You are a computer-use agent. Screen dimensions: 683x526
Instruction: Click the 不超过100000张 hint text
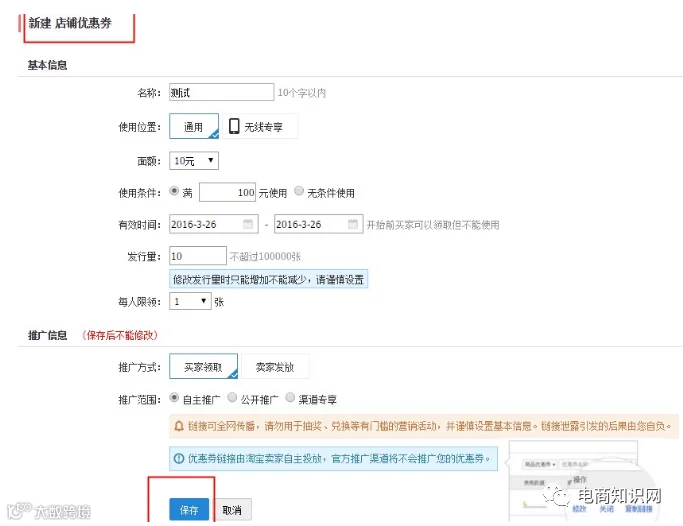[x=265, y=256]
